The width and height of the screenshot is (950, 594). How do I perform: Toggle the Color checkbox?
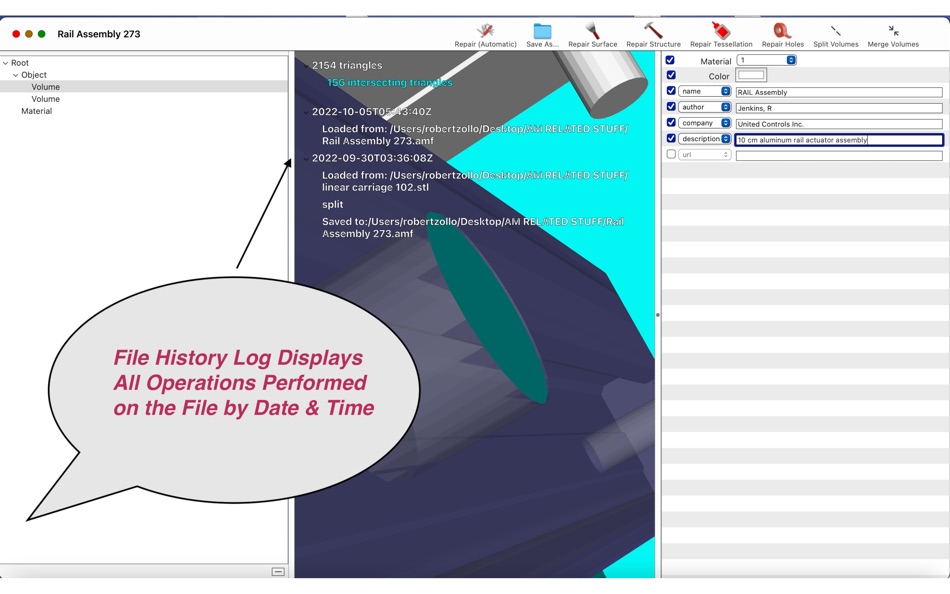coord(671,75)
